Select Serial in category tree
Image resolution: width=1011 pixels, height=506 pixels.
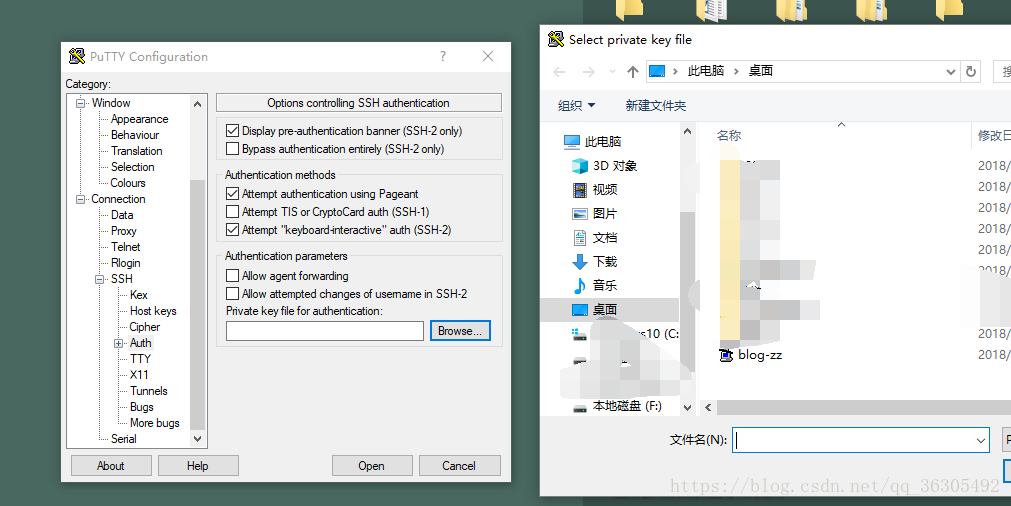(123, 439)
